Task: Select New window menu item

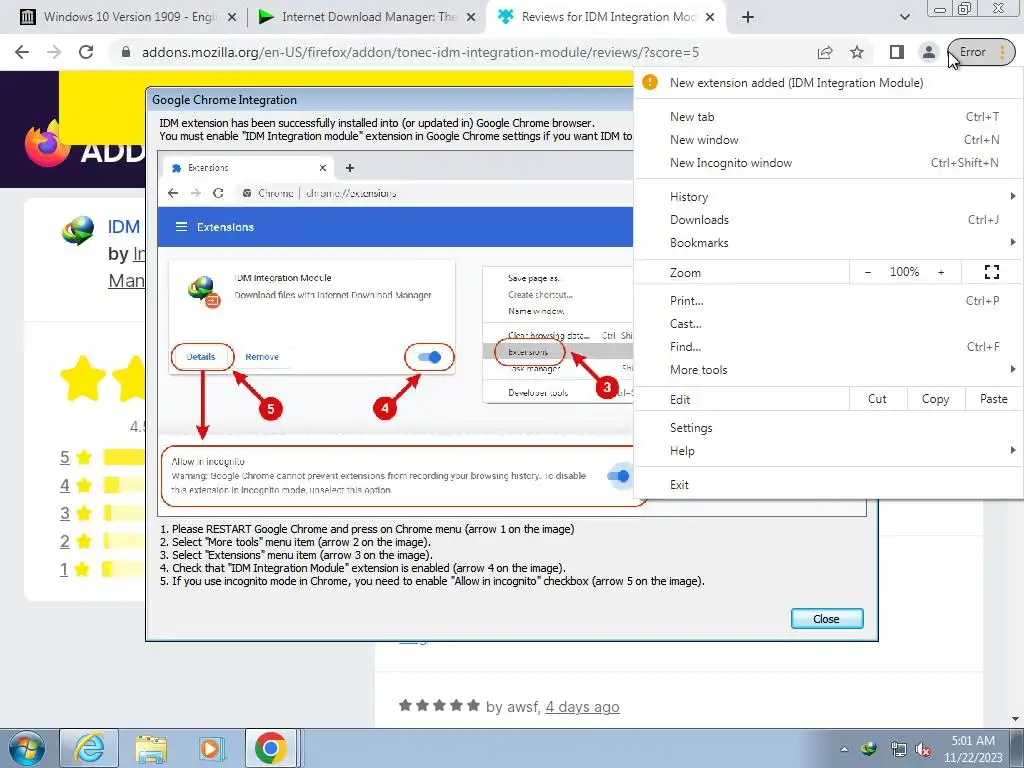Action: [828, 140]
